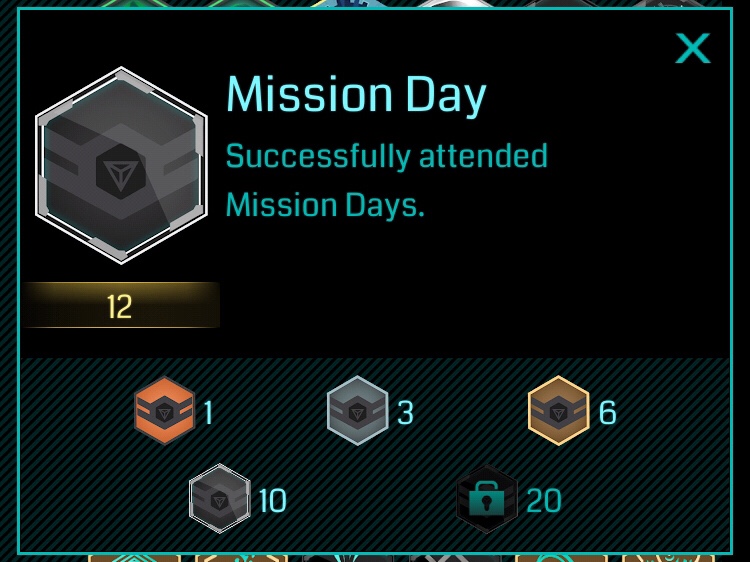Select the bronze tier badge icon

[164, 410]
